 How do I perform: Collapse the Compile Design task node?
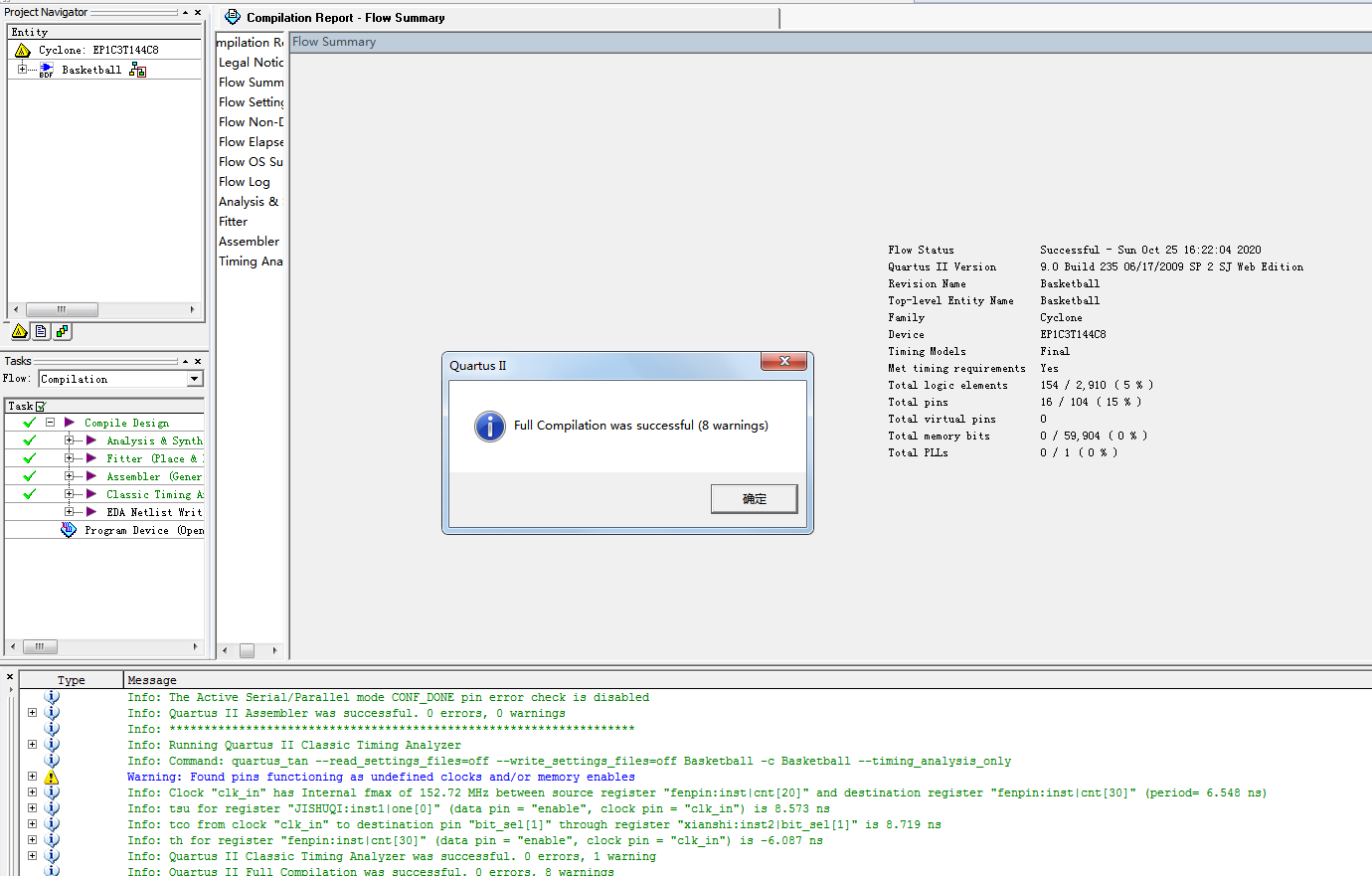point(50,423)
